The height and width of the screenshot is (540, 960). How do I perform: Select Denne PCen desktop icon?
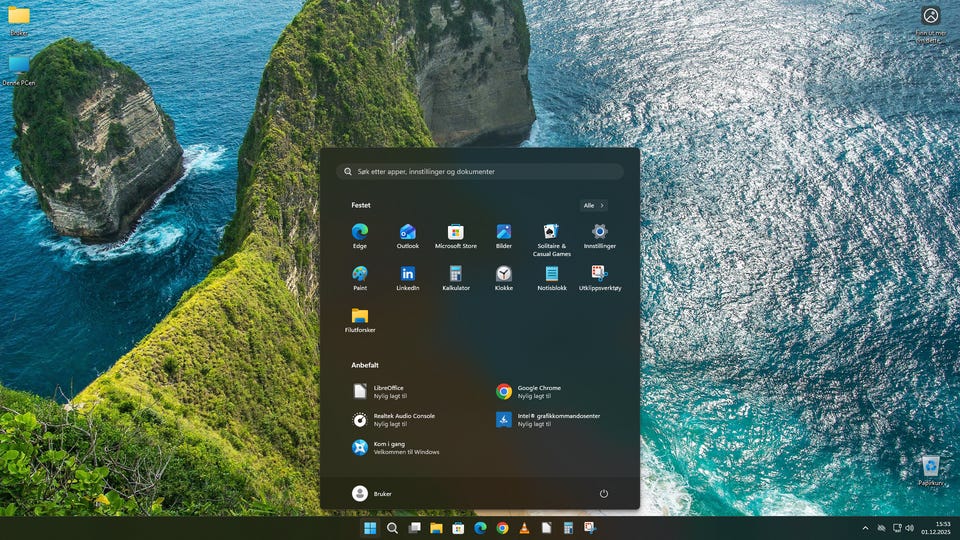(19, 70)
